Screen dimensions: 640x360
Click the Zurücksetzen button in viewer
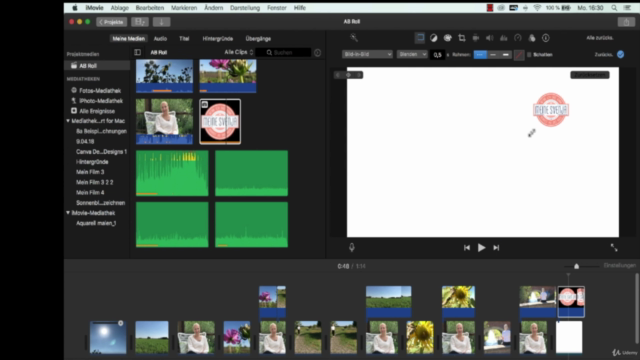click(590, 75)
